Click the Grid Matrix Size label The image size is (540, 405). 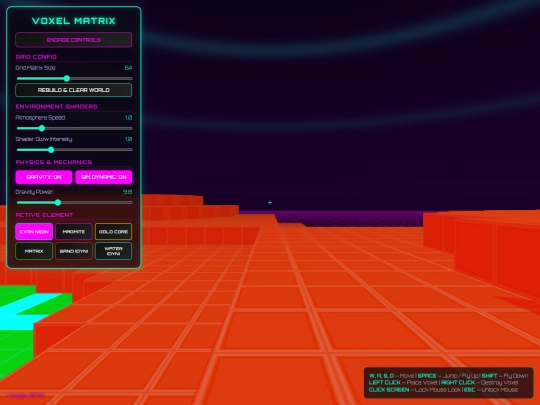click(x=35, y=68)
